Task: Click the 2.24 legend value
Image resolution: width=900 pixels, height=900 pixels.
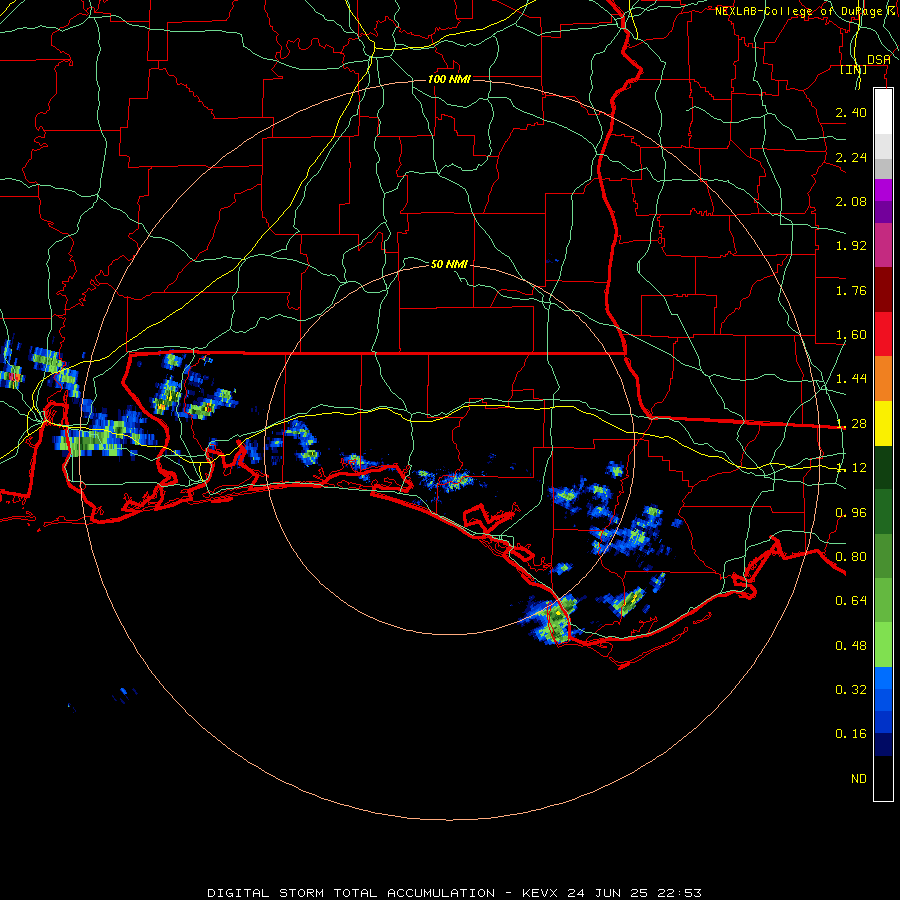Action: click(851, 157)
